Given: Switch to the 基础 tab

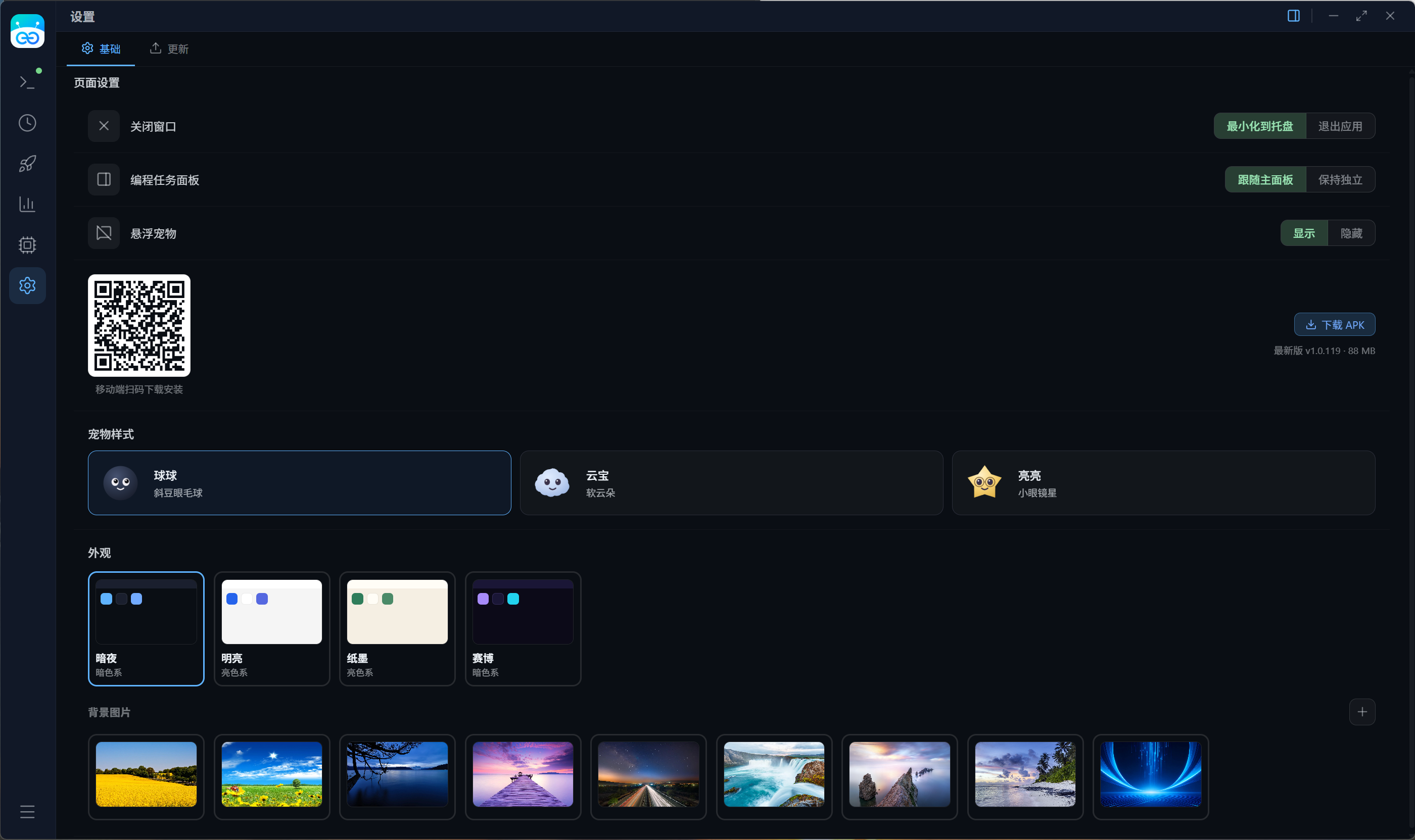Looking at the screenshot, I should tap(101, 48).
